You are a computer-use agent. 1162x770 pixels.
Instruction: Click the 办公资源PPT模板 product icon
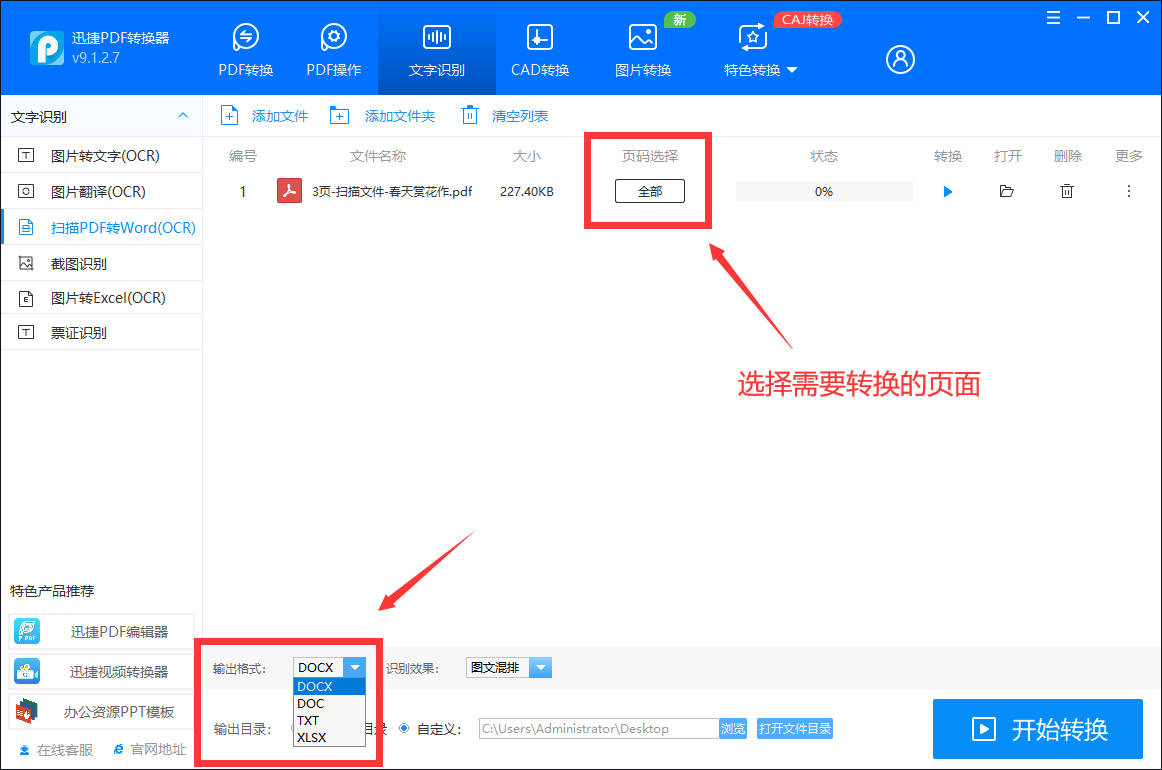tap(27, 711)
